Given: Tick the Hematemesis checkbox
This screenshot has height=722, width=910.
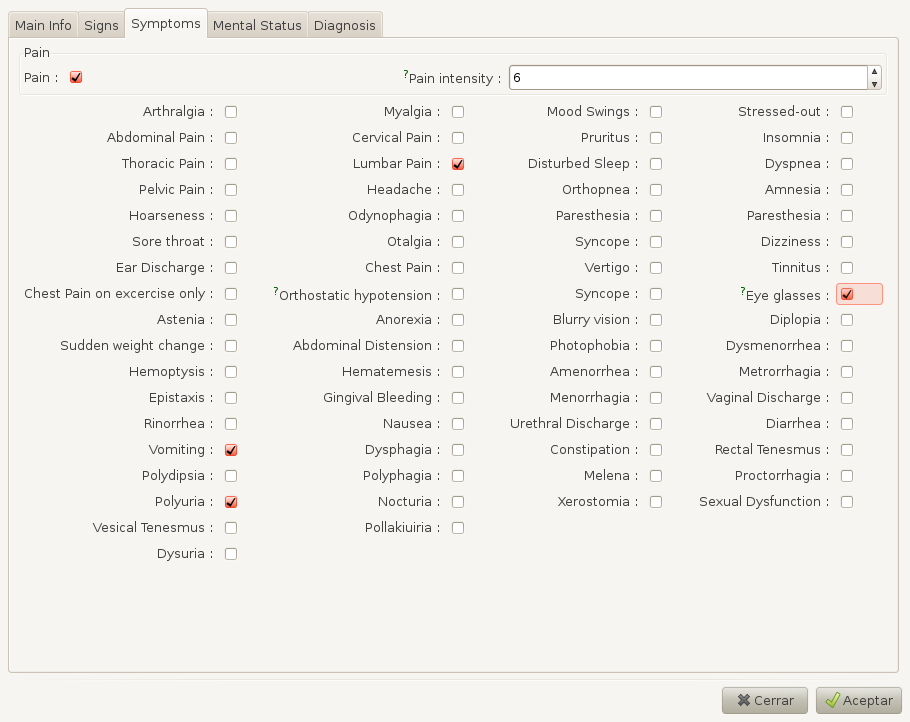Looking at the screenshot, I should 458,372.
